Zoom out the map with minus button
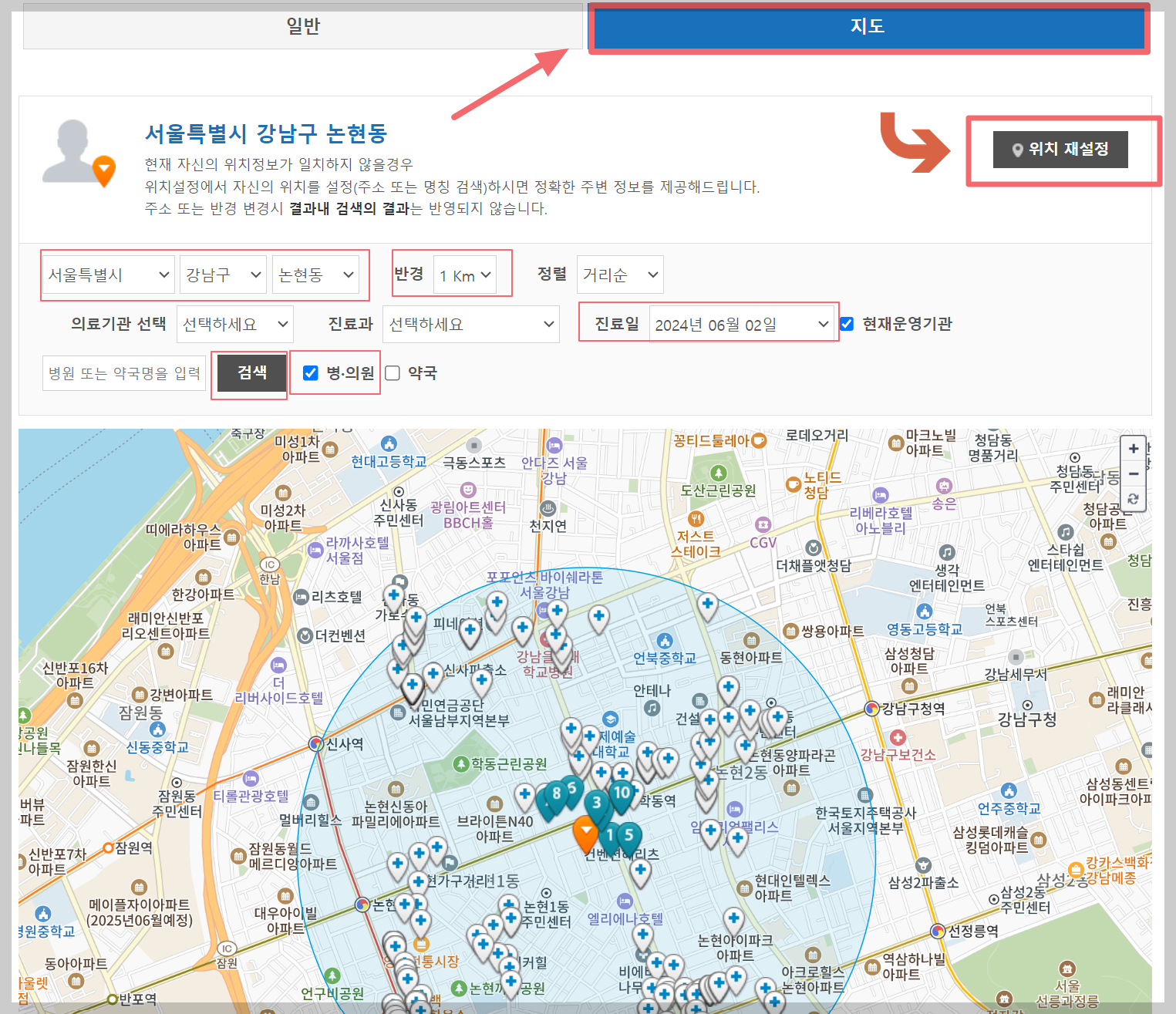1176x1014 pixels. [1133, 473]
